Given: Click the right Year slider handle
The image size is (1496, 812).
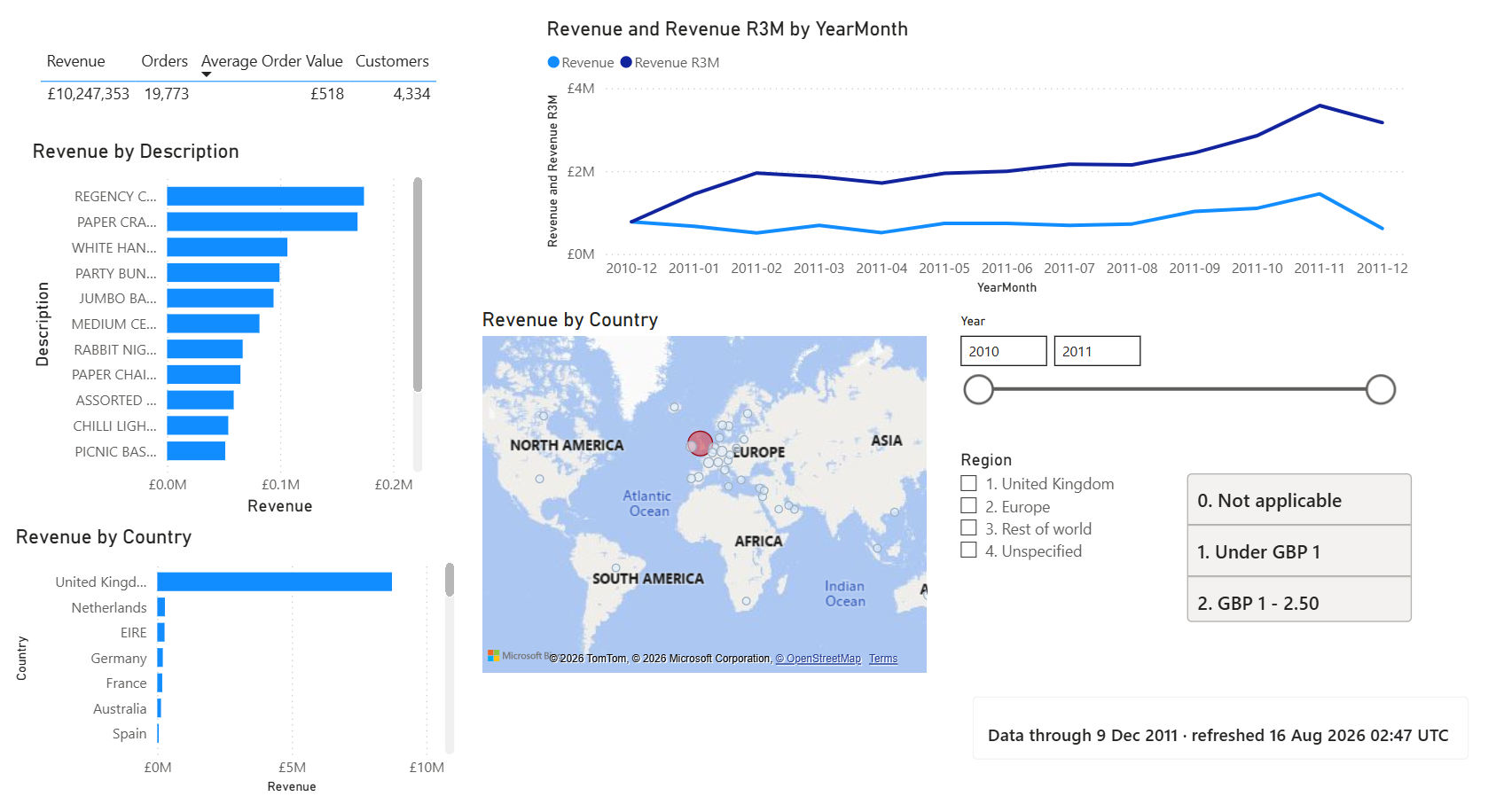Looking at the screenshot, I should coord(1380,389).
